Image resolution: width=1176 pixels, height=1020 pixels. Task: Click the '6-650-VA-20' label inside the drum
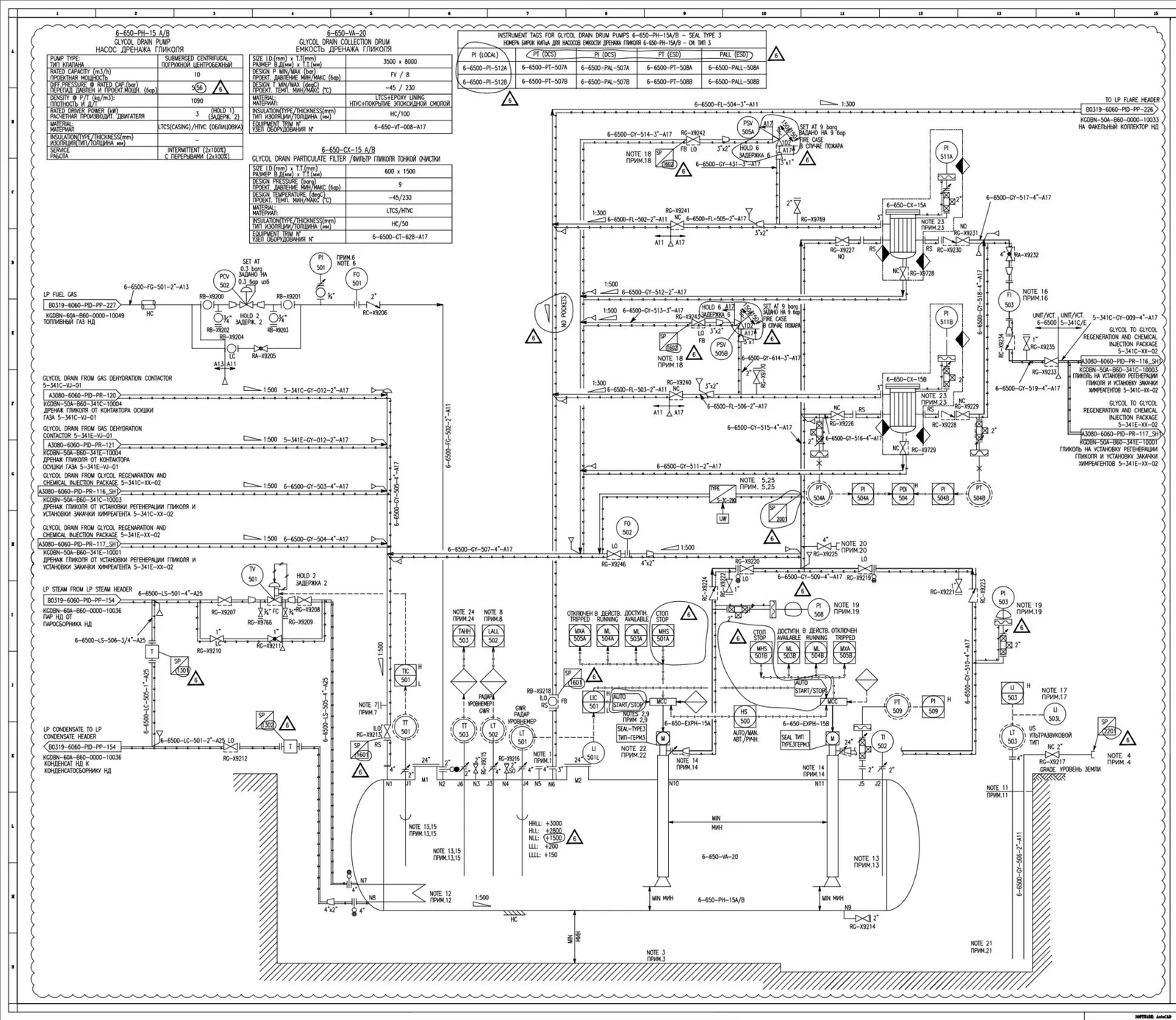[720, 857]
